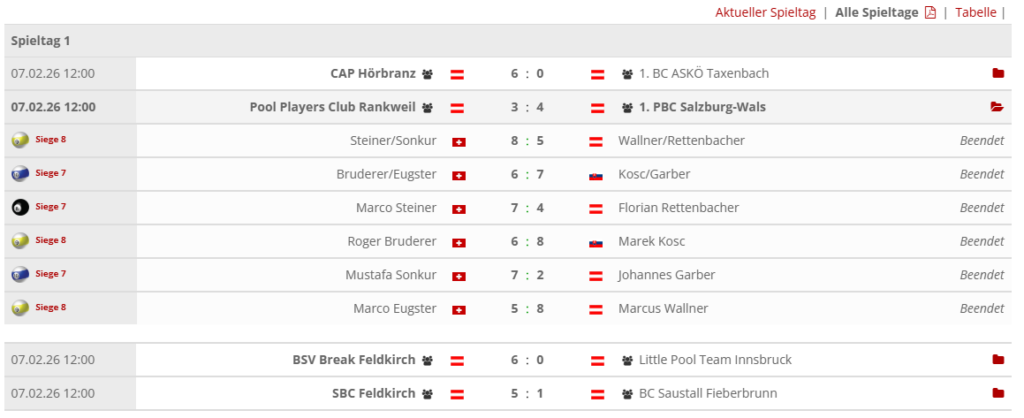
Task: Switch to the Tabelle view
Action: [x=975, y=13]
